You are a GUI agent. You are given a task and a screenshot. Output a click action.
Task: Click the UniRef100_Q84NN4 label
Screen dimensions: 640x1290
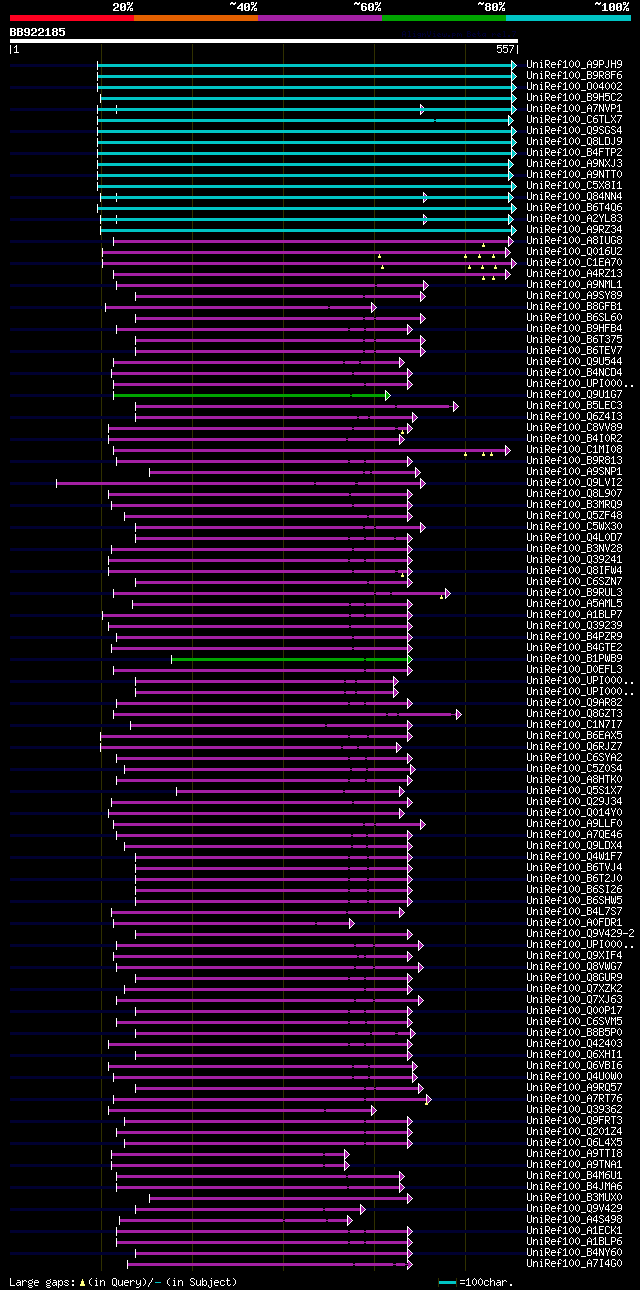click(574, 197)
